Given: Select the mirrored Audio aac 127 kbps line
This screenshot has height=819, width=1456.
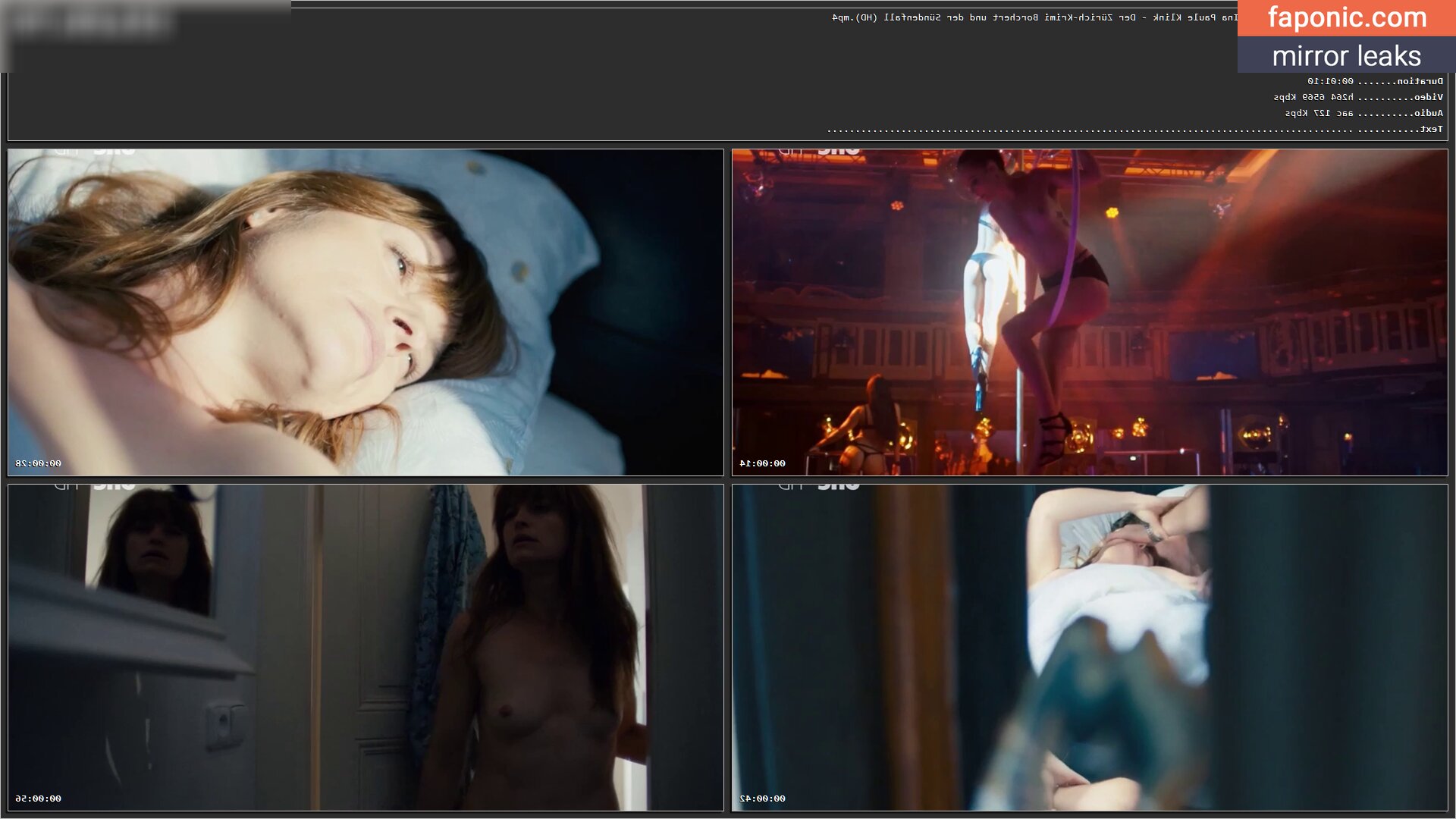Looking at the screenshot, I should [1363, 113].
